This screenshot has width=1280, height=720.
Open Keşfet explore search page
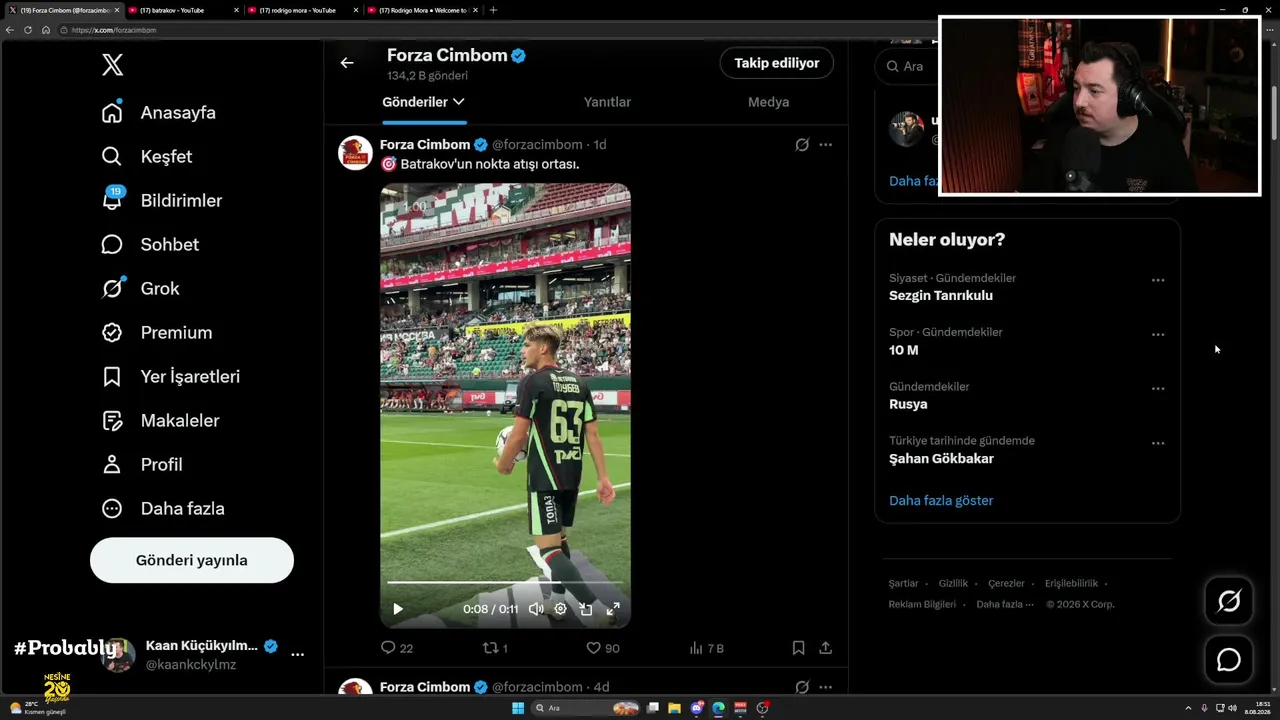coord(147,157)
